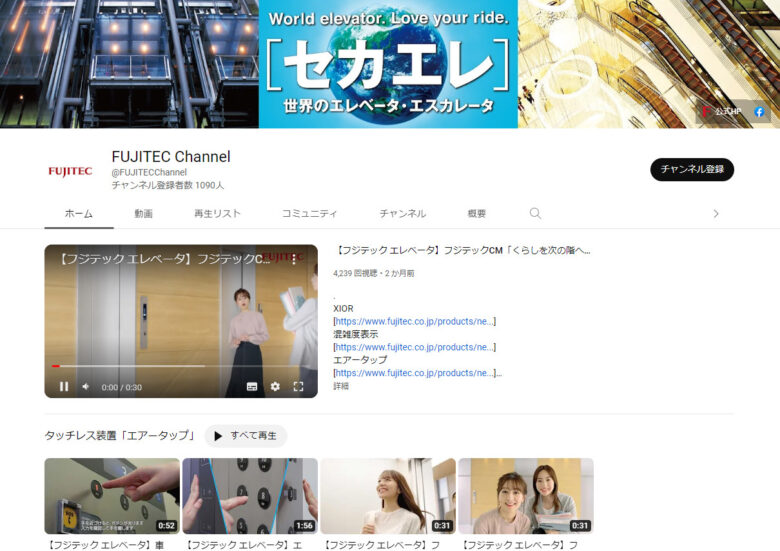Click the チャンネル登録者数 1090人 text
Image resolution: width=780 pixels, height=551 pixels.
[x=168, y=185]
